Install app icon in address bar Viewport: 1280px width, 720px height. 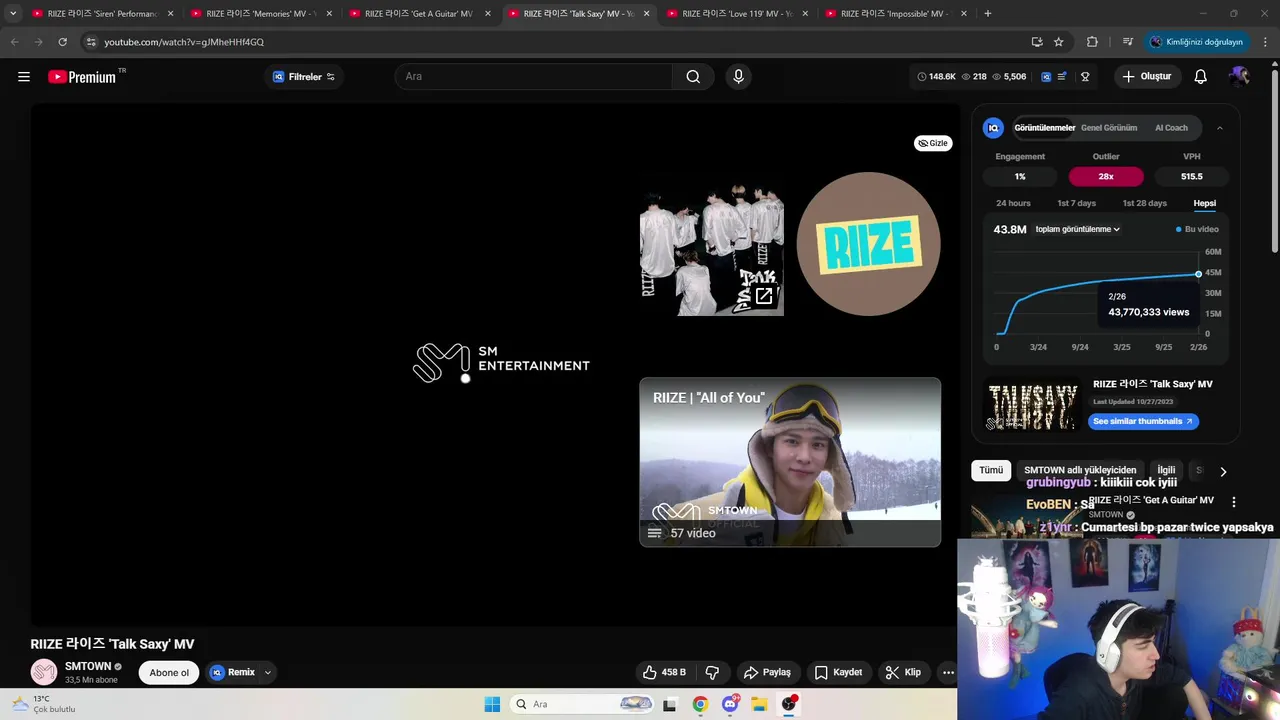click(1037, 42)
